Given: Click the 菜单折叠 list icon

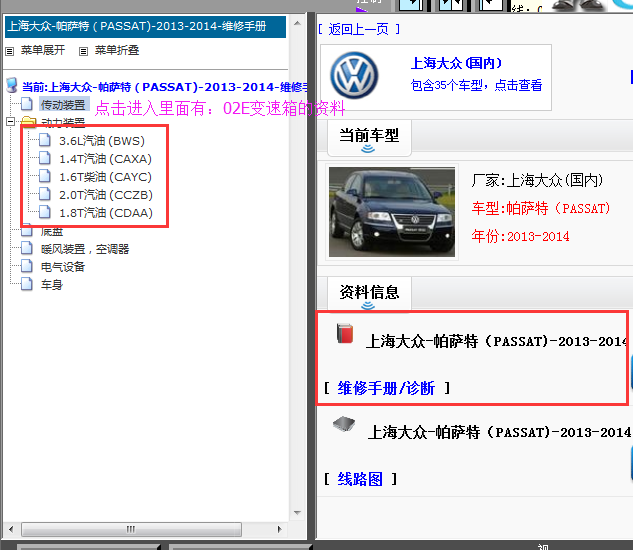Looking at the screenshot, I should pyautogui.click(x=83, y=51).
